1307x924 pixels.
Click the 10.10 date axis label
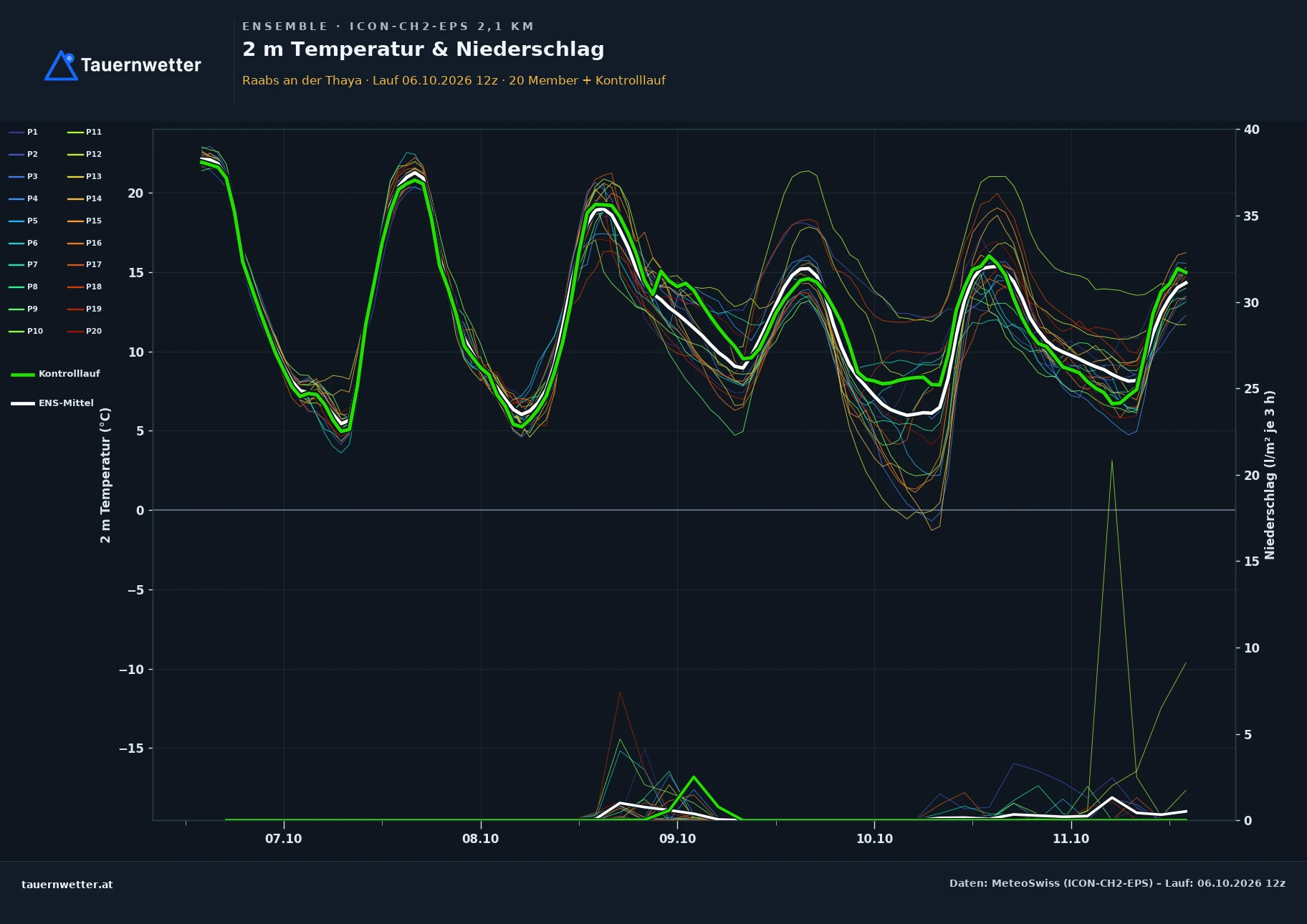tap(874, 839)
